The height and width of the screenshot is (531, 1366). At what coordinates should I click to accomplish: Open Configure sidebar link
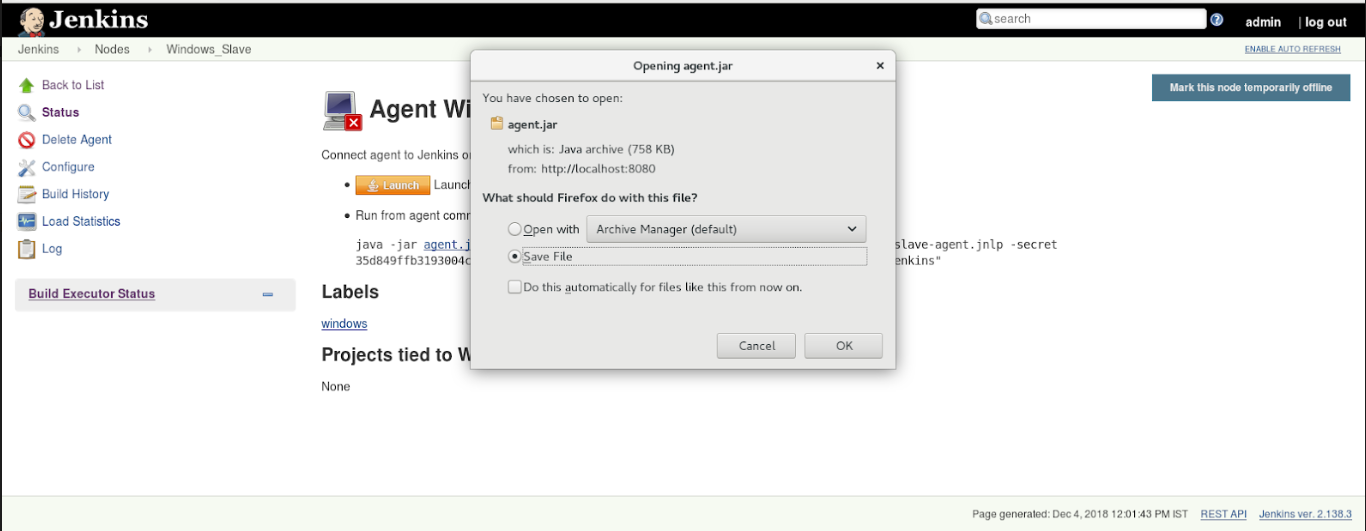[68, 167]
